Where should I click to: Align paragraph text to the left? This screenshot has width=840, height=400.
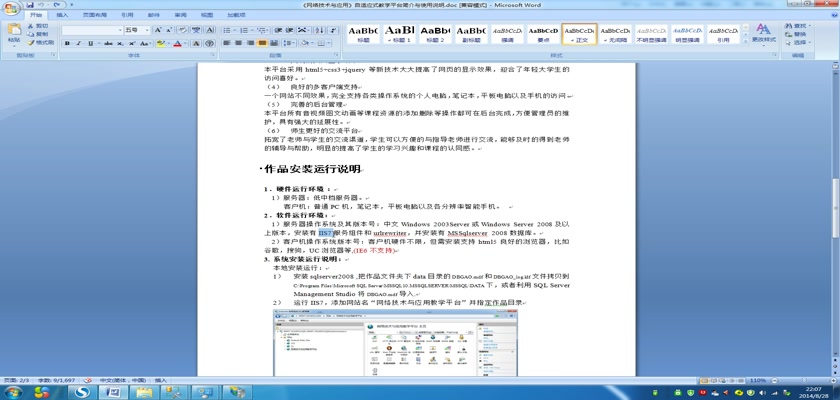[x=227, y=43]
